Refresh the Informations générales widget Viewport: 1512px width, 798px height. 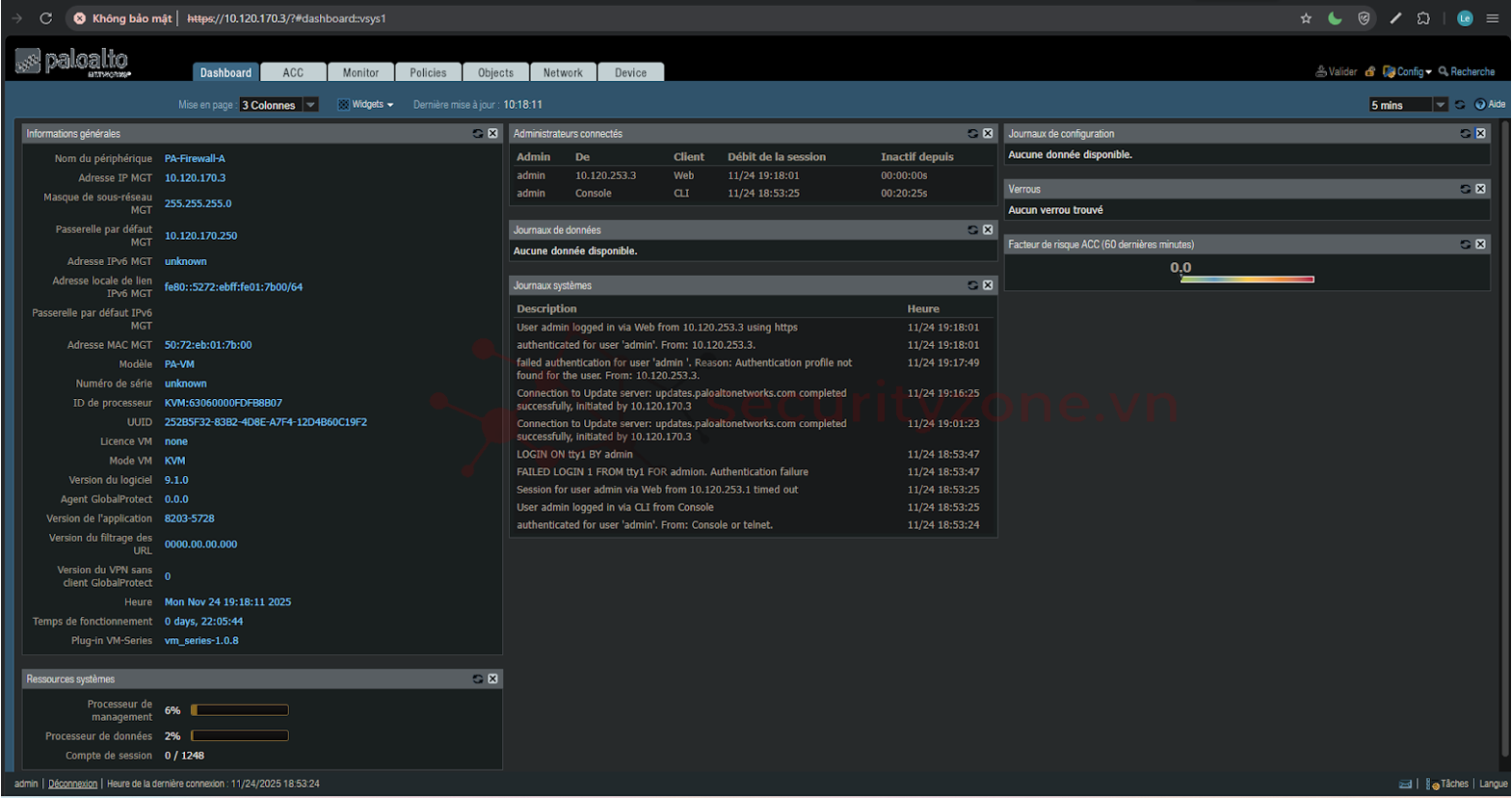point(478,134)
